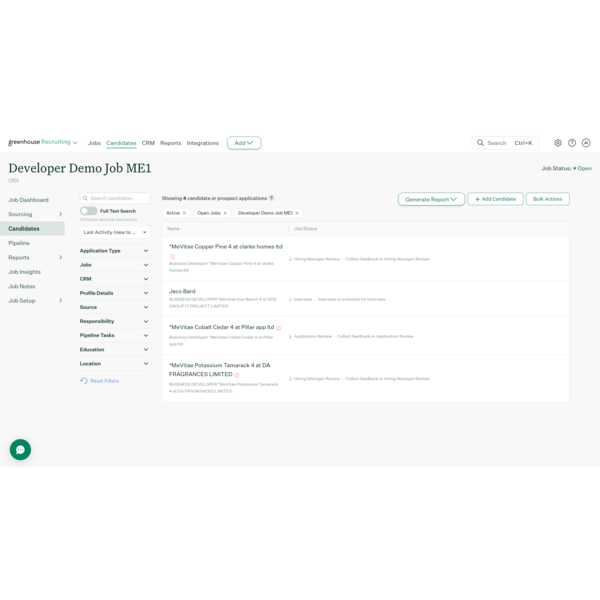Open Job Notes in the sidebar

click(x=22, y=287)
